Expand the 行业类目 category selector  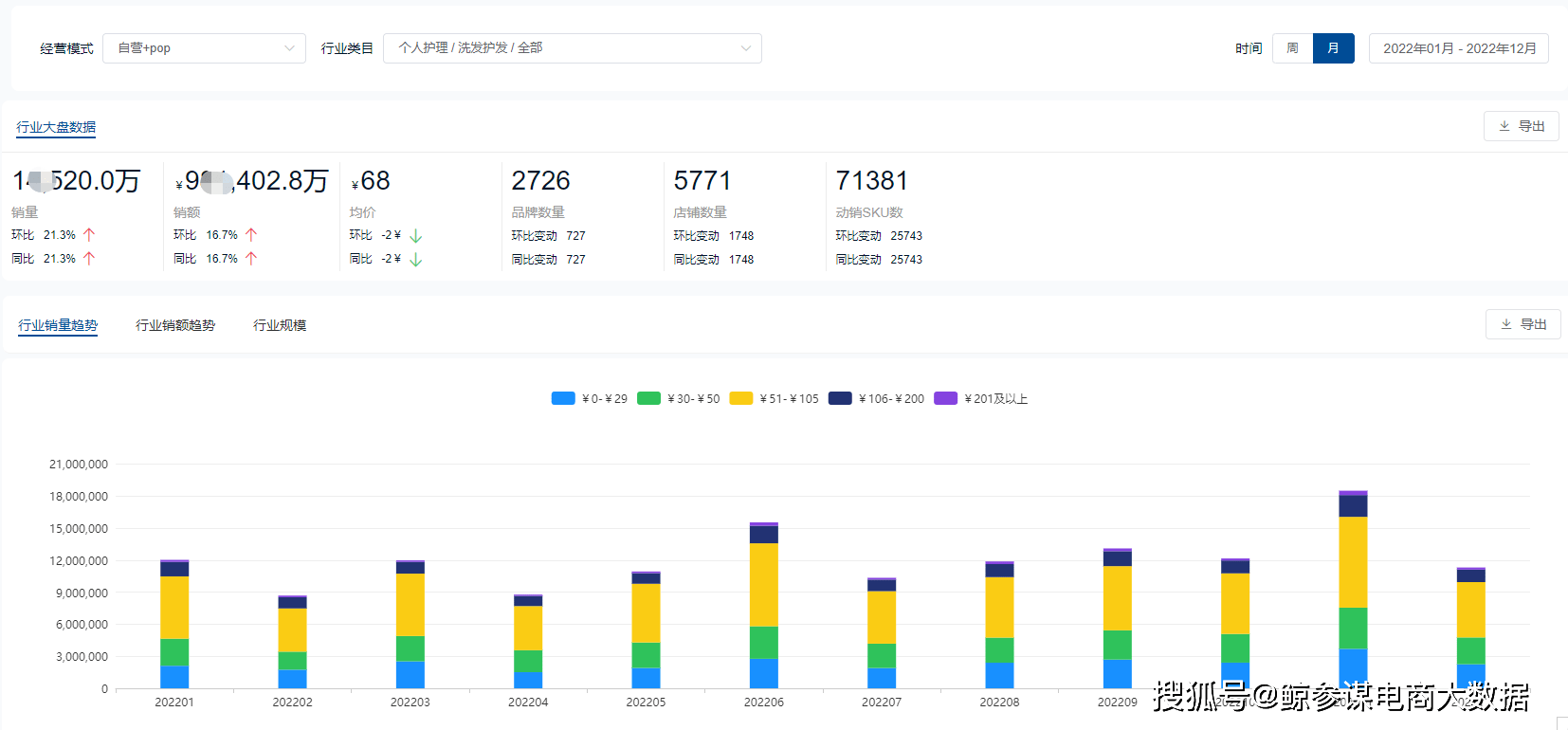(x=572, y=48)
